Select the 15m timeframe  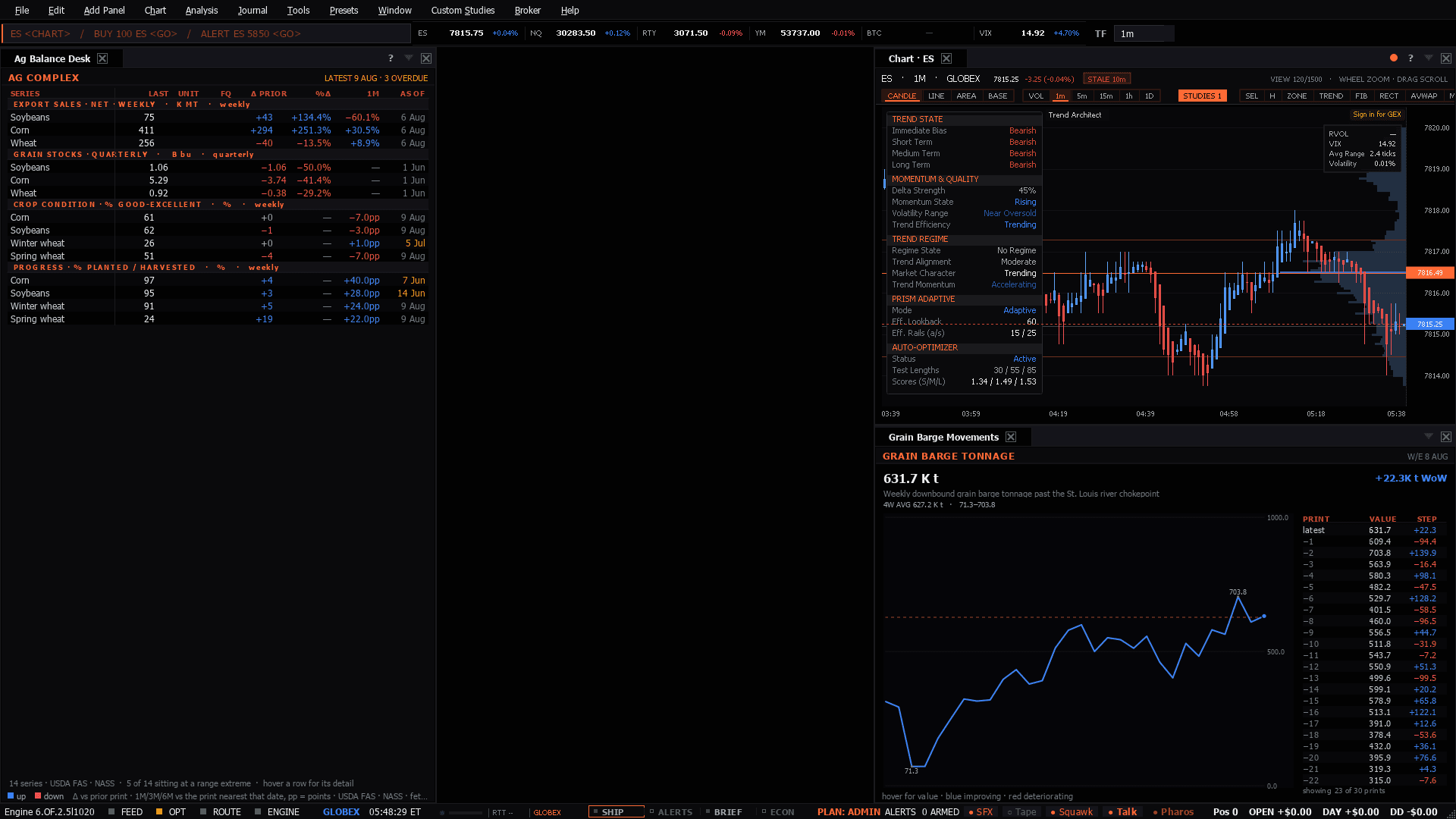pyautogui.click(x=1106, y=96)
